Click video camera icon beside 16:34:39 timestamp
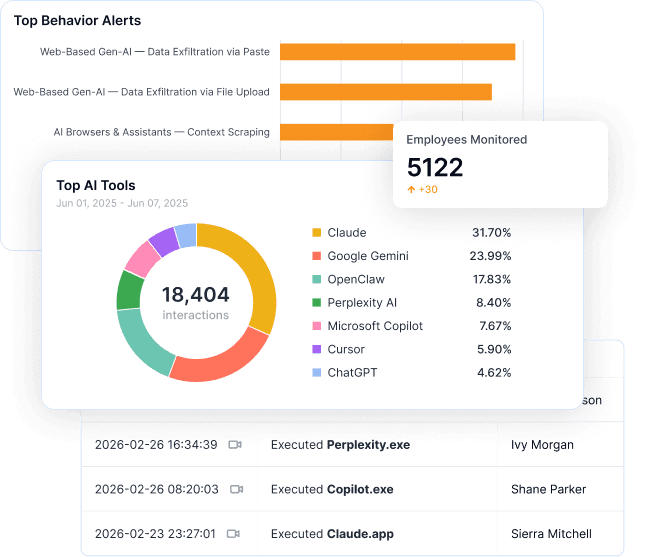 point(236,444)
